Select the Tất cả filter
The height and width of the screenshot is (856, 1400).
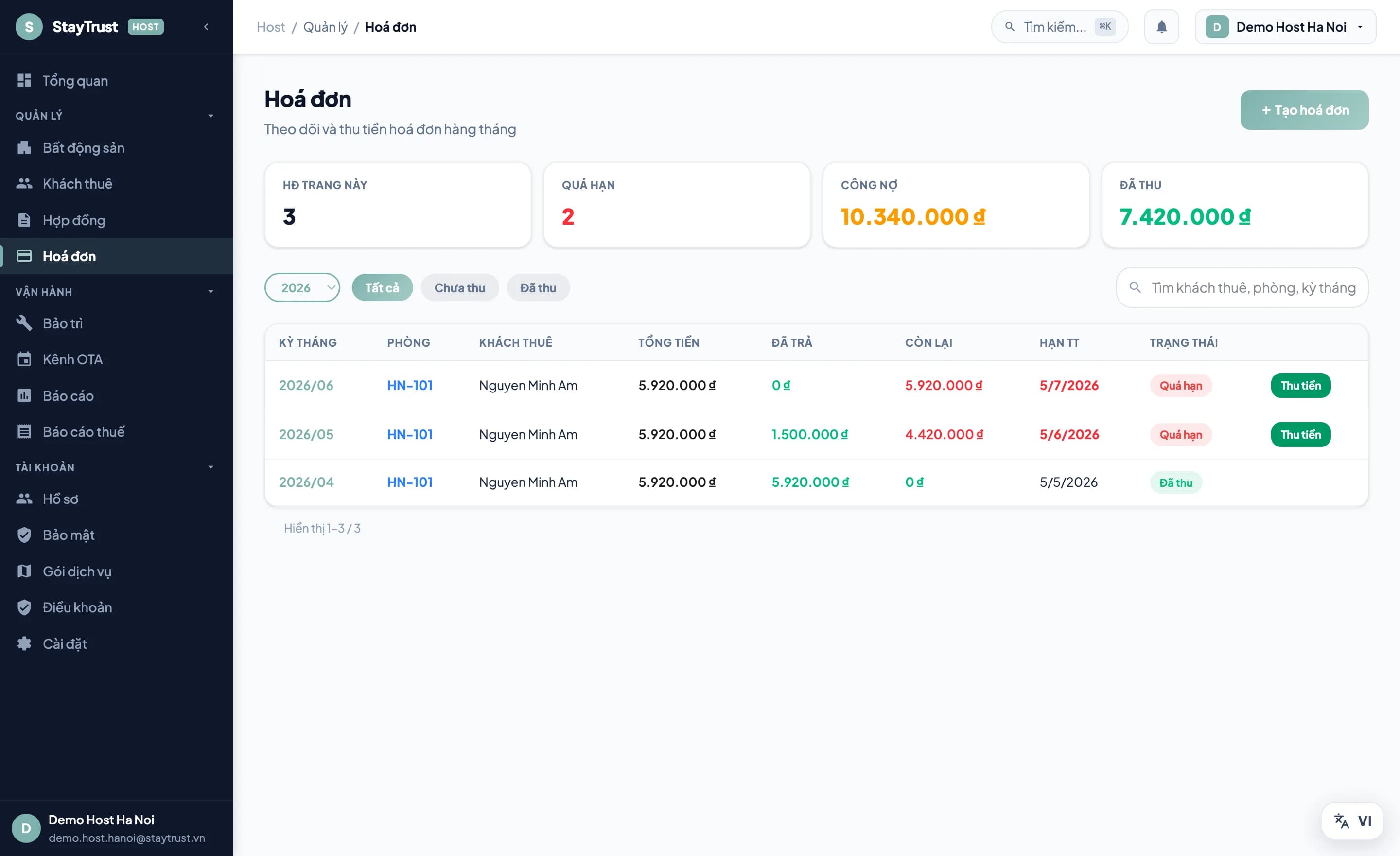click(382, 287)
